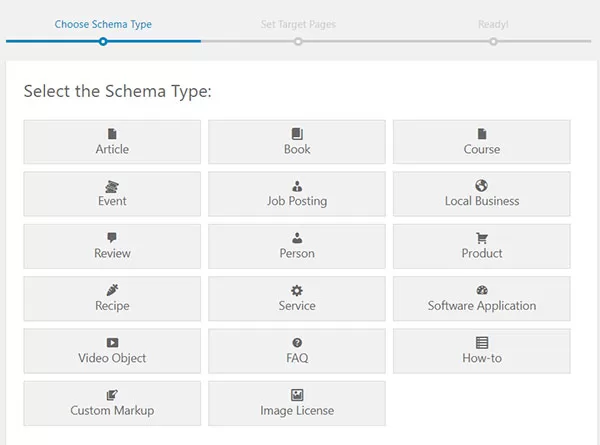Select Local Business schema label
This screenshot has height=445, width=600.
pos(482,201)
